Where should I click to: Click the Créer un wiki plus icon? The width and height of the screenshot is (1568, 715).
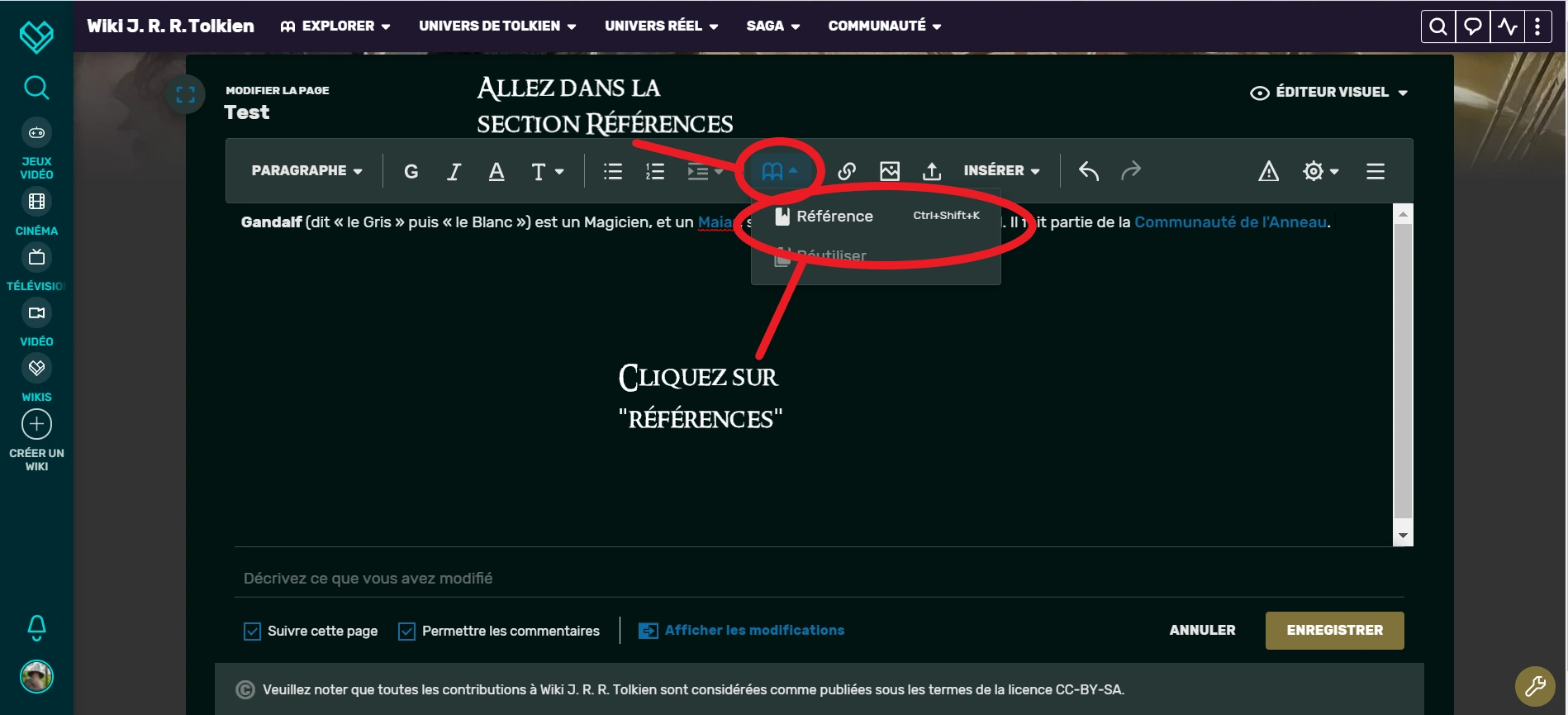[36, 424]
